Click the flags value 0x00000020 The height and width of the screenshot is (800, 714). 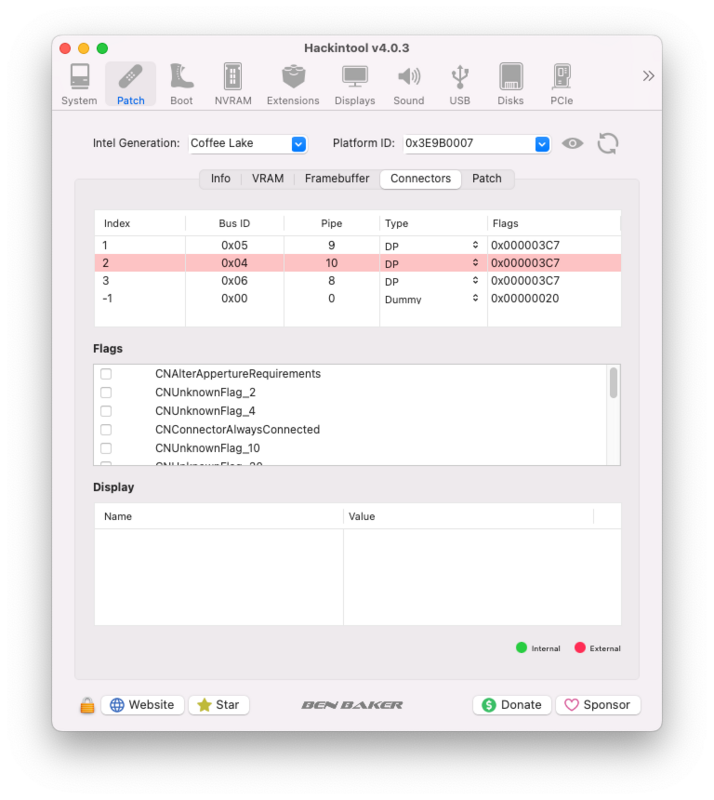click(525, 298)
